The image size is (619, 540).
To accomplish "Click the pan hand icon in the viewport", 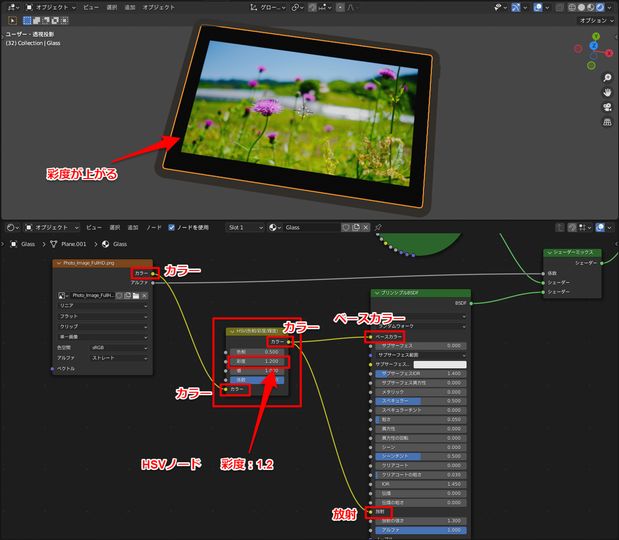I will (x=607, y=92).
